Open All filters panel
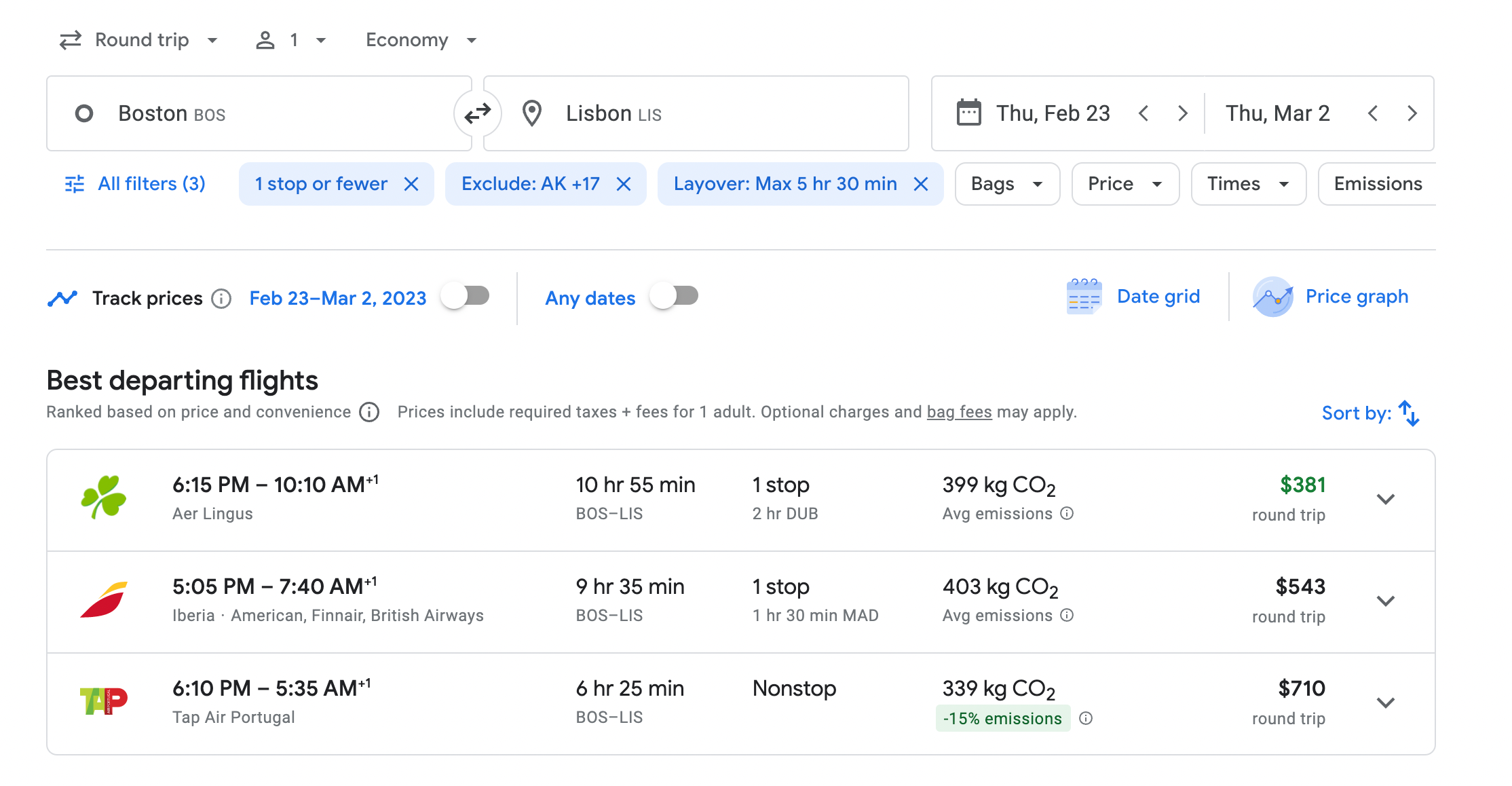This screenshot has width=1512, height=786. click(136, 184)
